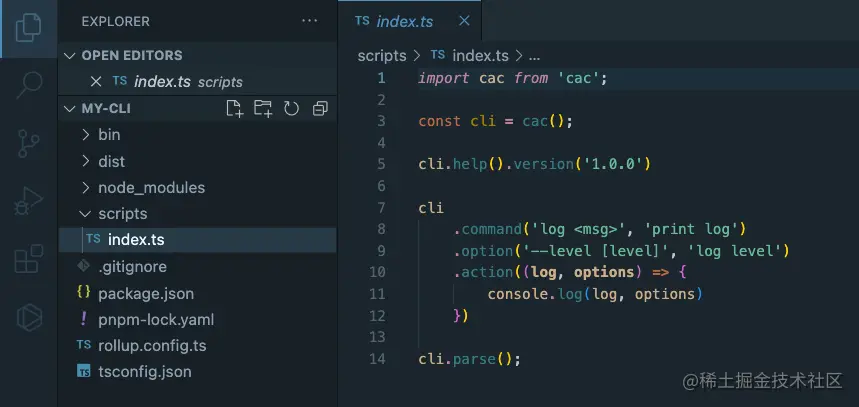
Task: Collapse the Open Editors section
Action: click(69, 55)
